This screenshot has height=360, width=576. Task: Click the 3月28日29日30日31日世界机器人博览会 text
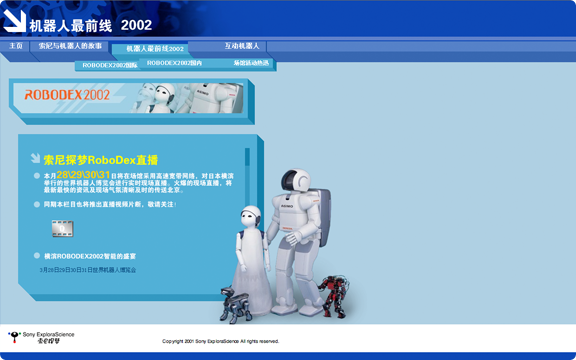88,270
